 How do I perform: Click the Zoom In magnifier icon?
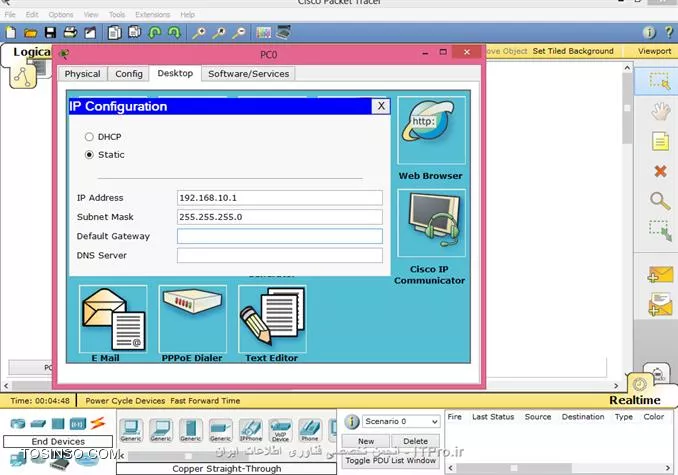198,33
